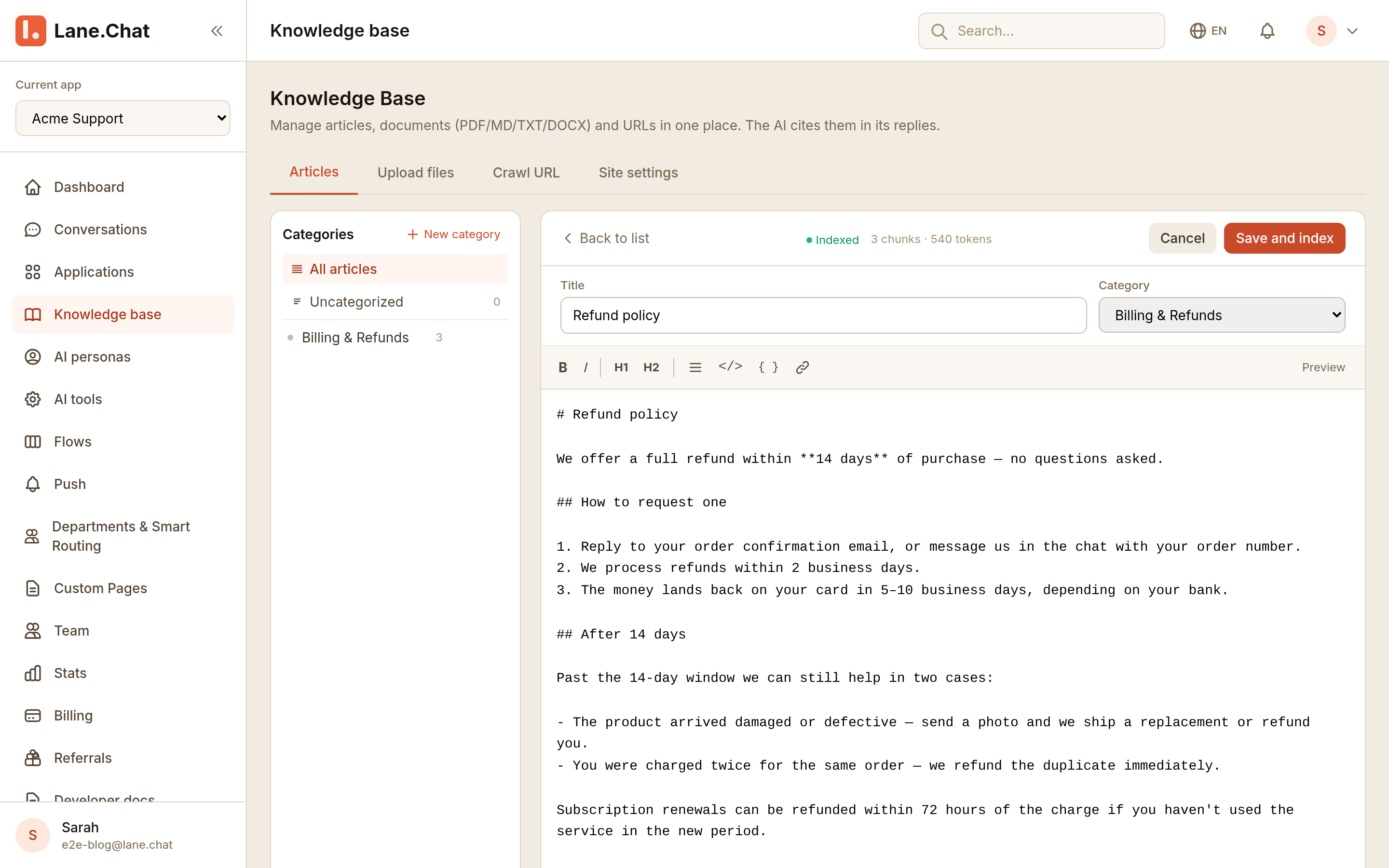This screenshot has height=868, width=1389.
Task: Collapse the sidebar with the double chevron
Action: coord(217,31)
